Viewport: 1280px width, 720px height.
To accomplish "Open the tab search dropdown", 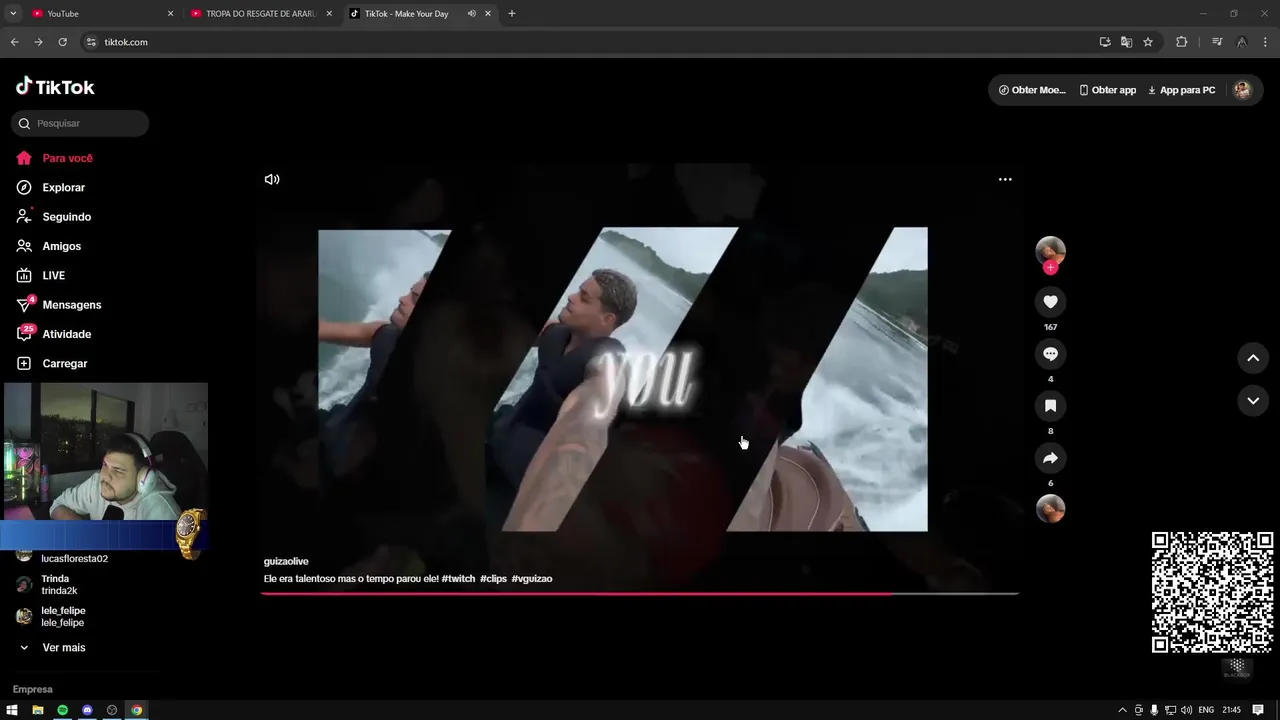I will (13, 13).
